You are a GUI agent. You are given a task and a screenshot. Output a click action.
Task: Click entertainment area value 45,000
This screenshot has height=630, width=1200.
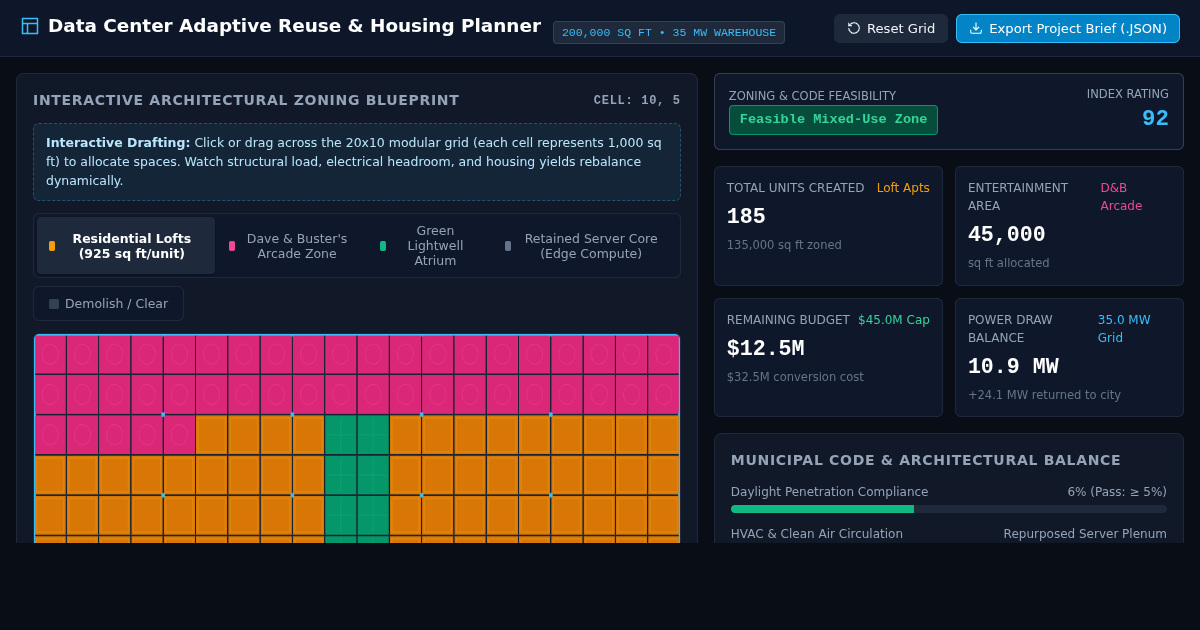click(x=1006, y=235)
